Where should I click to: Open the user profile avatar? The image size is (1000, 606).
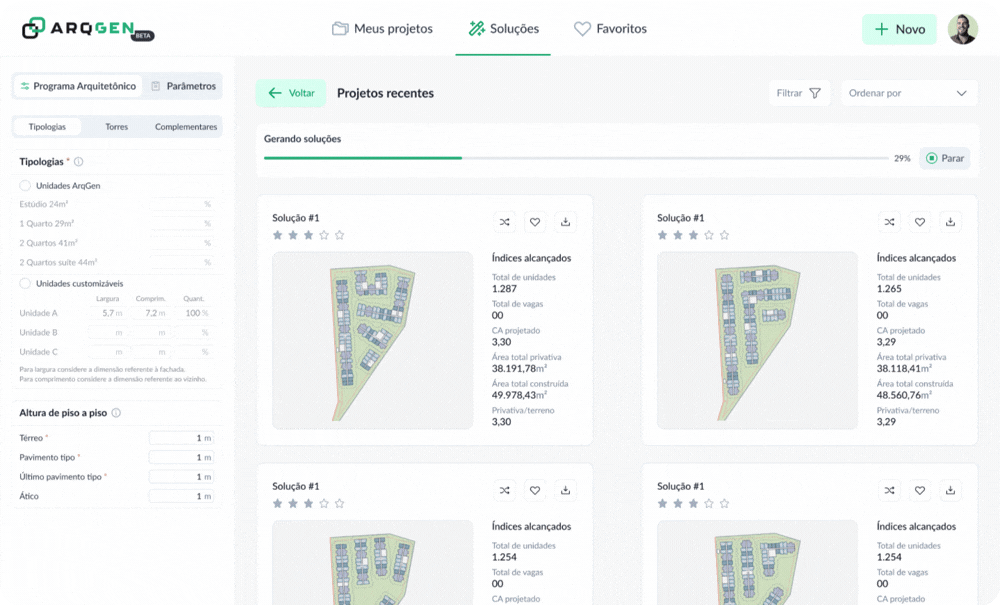point(962,29)
